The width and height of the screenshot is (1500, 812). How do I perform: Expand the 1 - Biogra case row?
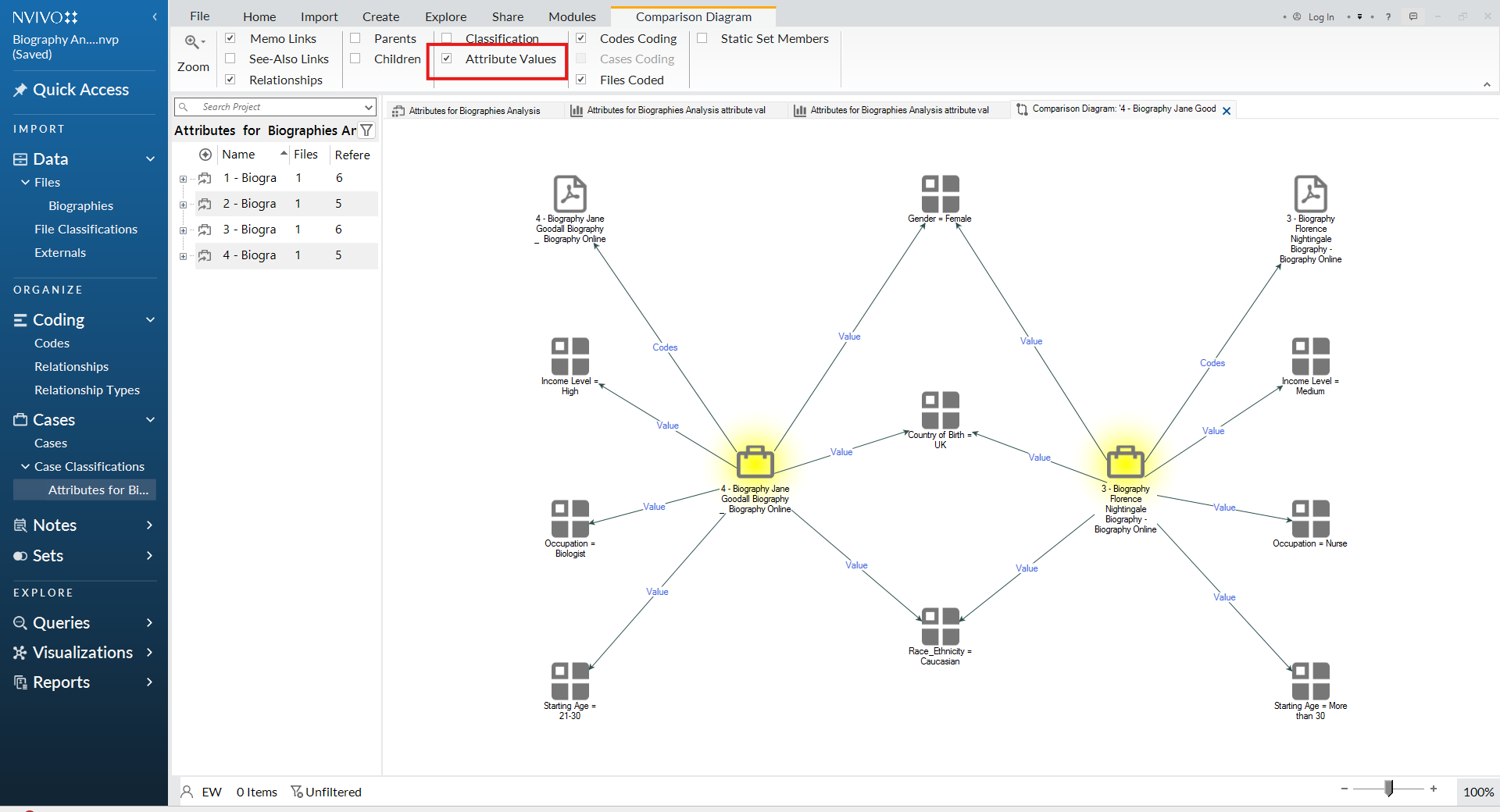click(183, 179)
